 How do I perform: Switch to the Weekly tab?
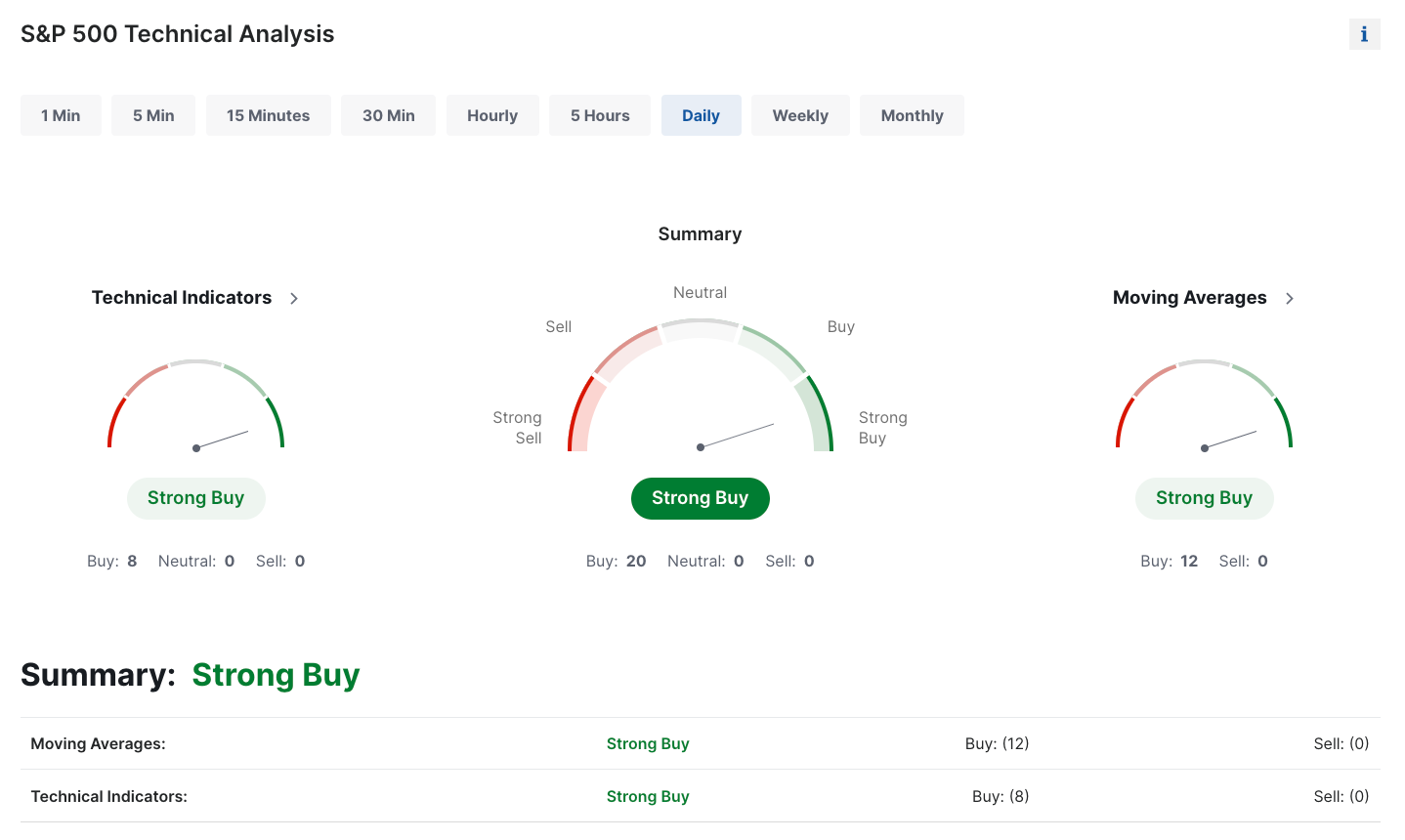tap(800, 115)
